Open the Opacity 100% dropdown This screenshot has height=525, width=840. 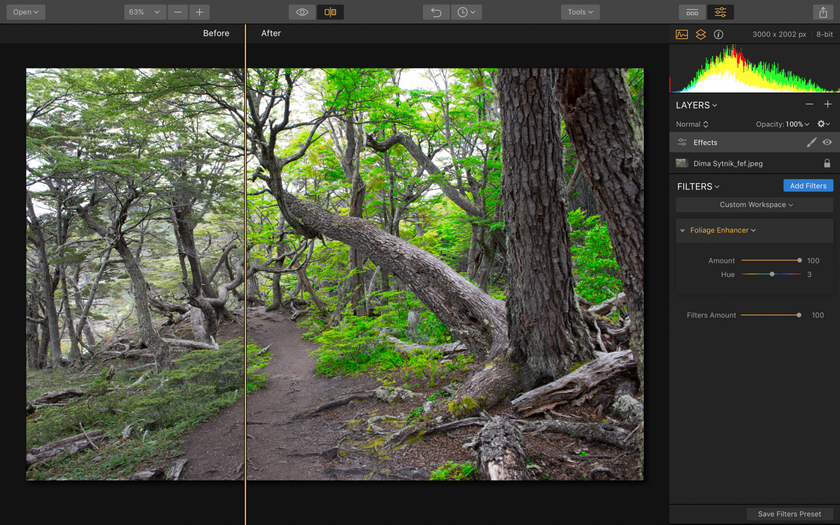(x=782, y=124)
